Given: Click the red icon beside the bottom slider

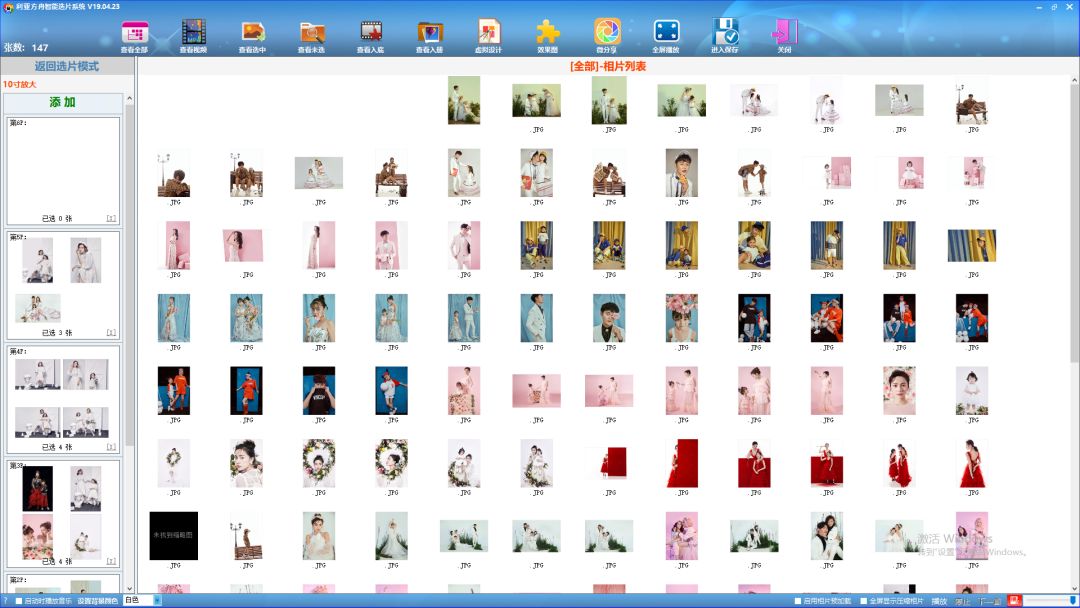Looking at the screenshot, I should point(1014,601).
